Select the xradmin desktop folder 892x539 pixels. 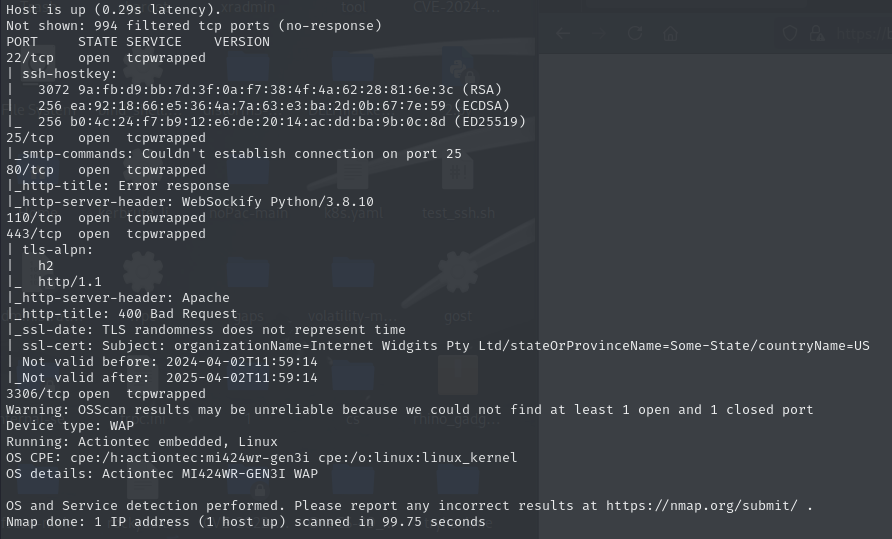[x=247, y=7]
